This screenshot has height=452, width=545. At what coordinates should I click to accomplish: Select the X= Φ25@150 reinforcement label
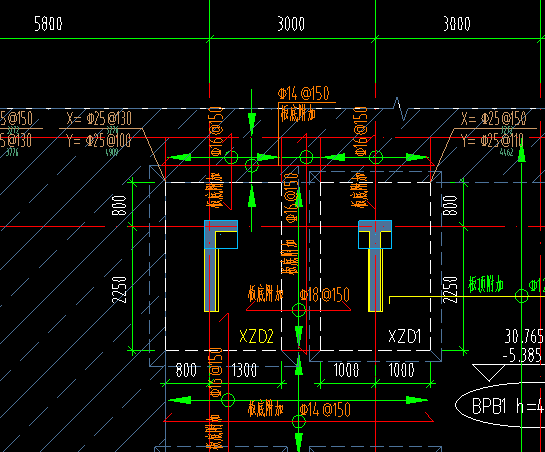pos(494,119)
